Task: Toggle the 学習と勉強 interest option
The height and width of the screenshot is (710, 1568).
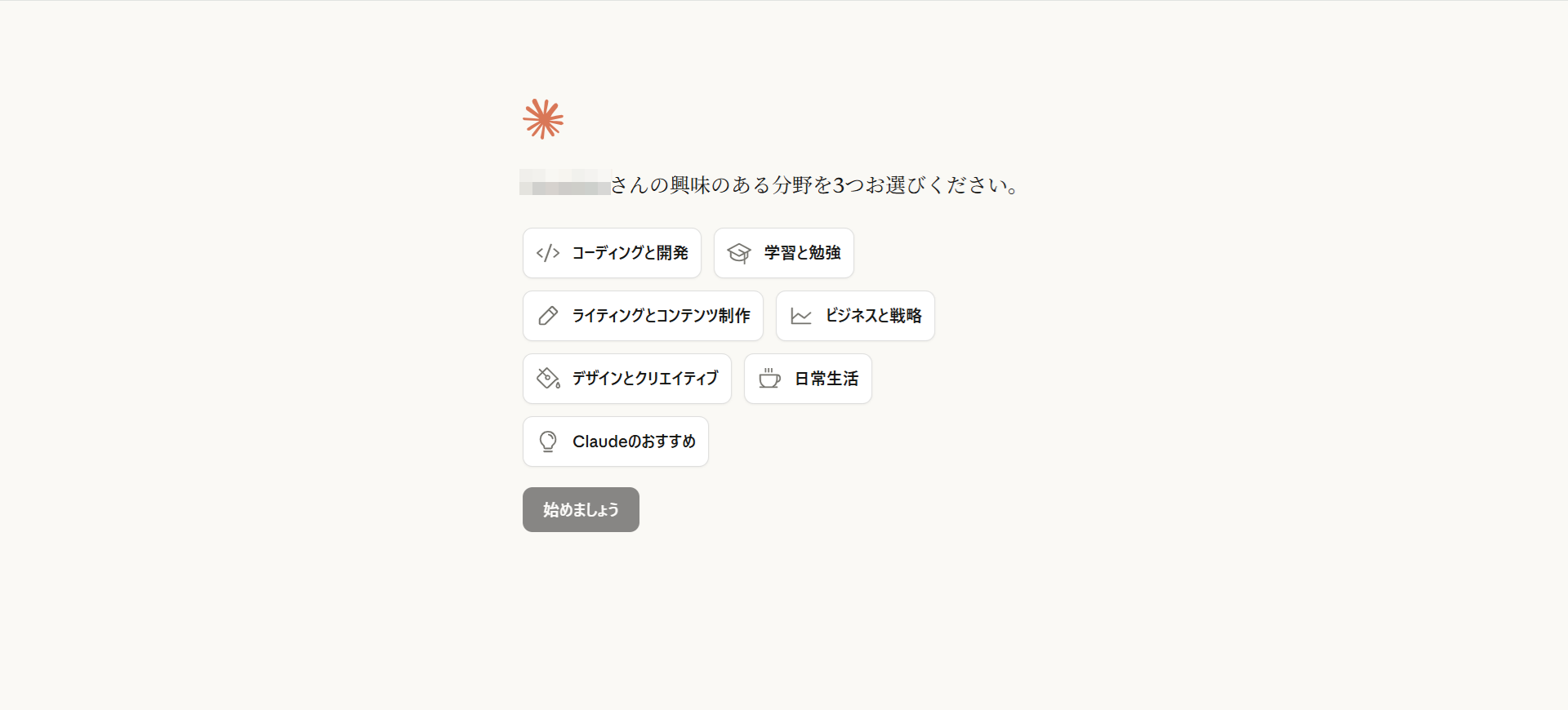Action: coord(802,253)
